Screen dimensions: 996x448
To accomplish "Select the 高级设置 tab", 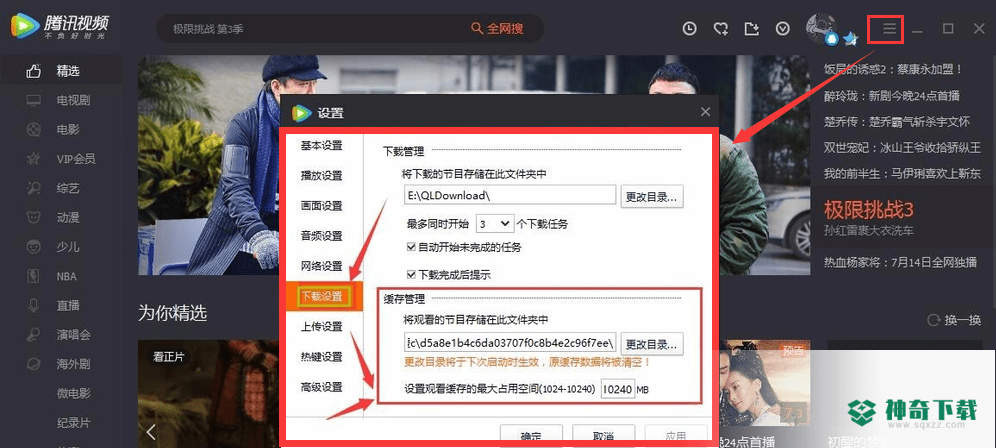I will (x=322, y=386).
